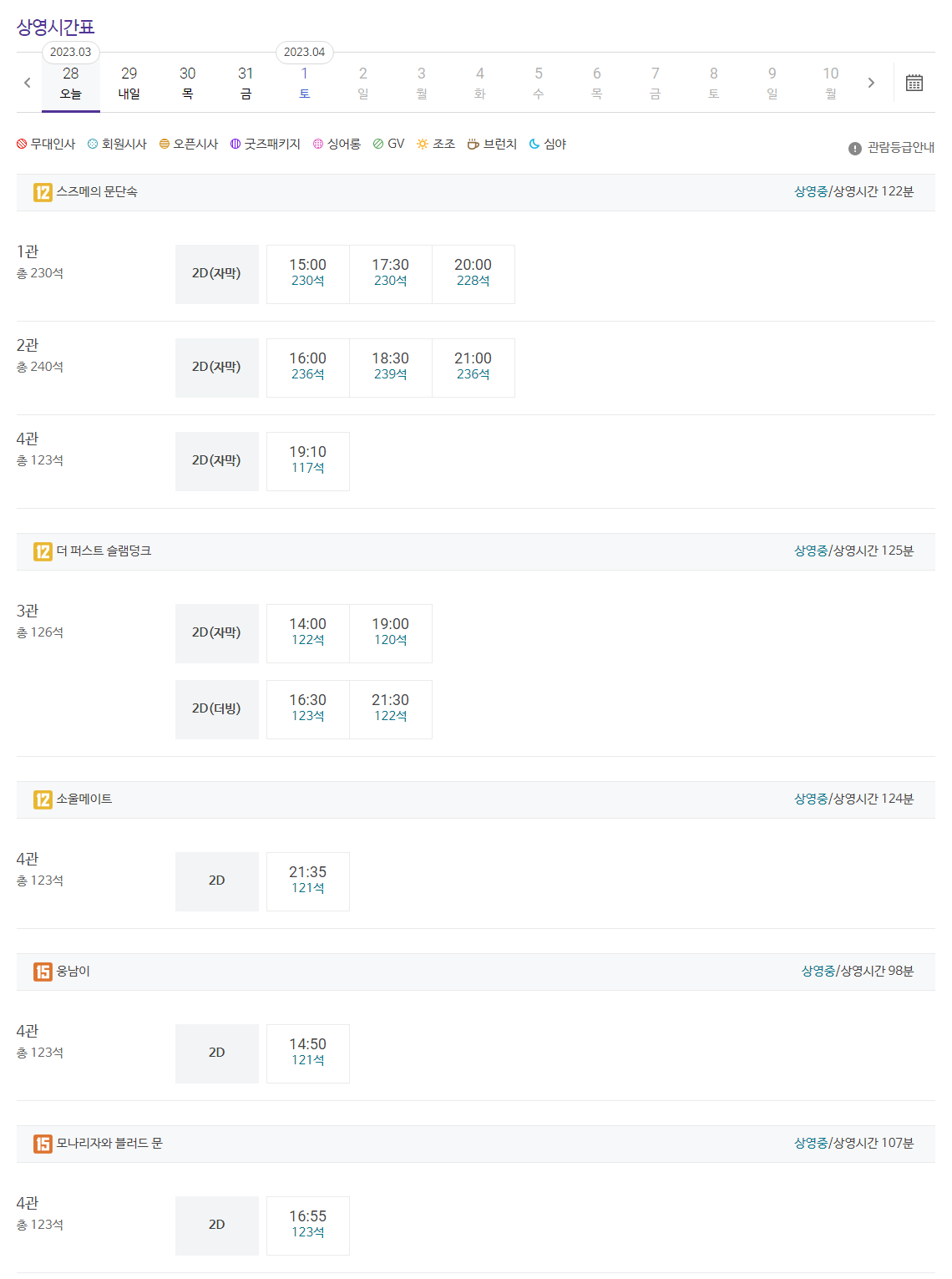Click the 12 rating badge for 더 퍼스트 슬램덩크
Screen dimensions: 952x1279
pyautogui.click(x=43, y=551)
